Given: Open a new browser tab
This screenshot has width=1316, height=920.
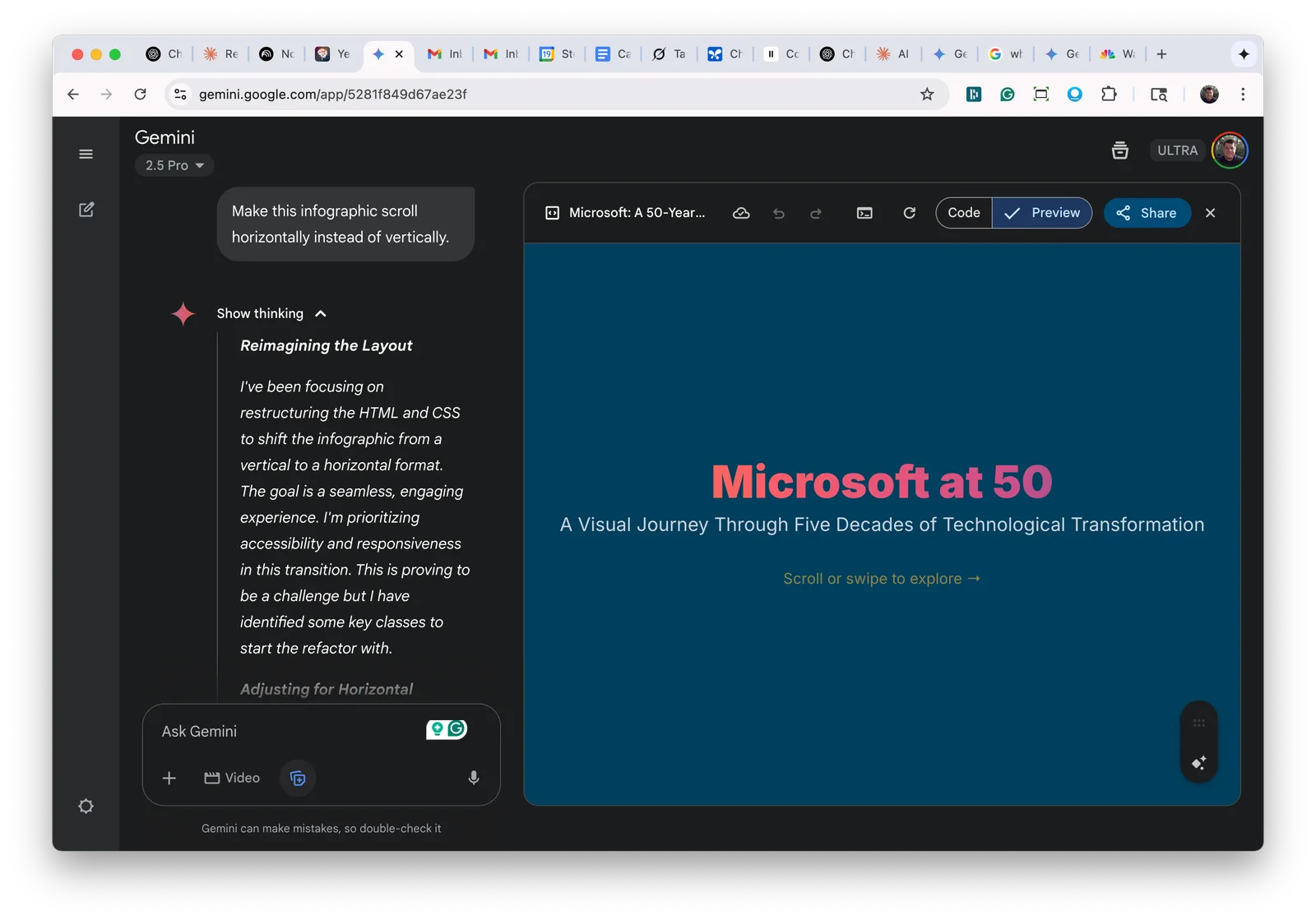Looking at the screenshot, I should (x=1161, y=54).
